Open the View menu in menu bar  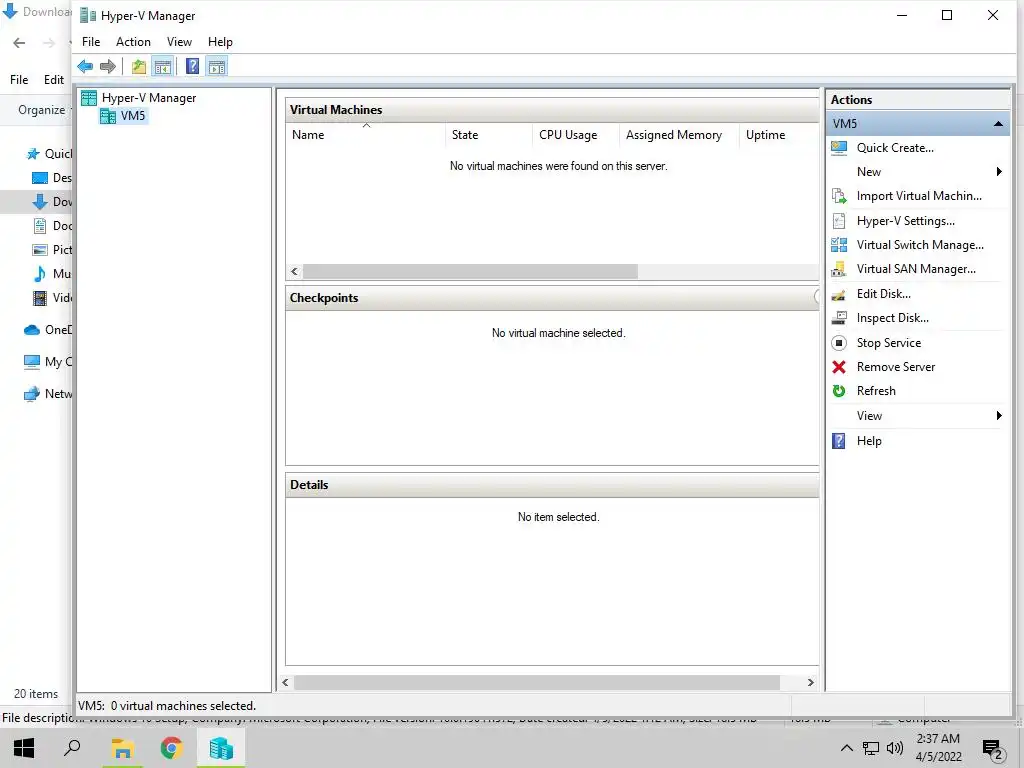[179, 42]
